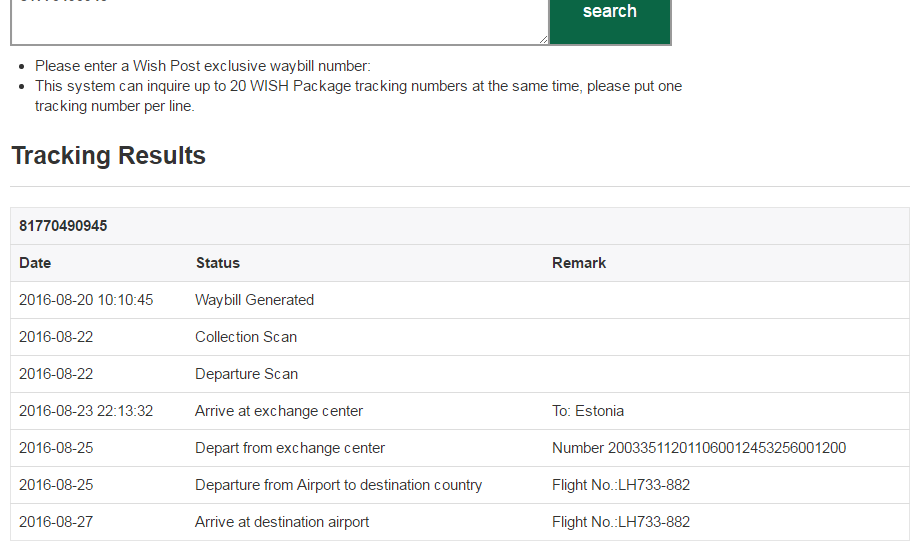
Task: Select the Waybill Generated status row
Action: (x=460, y=300)
